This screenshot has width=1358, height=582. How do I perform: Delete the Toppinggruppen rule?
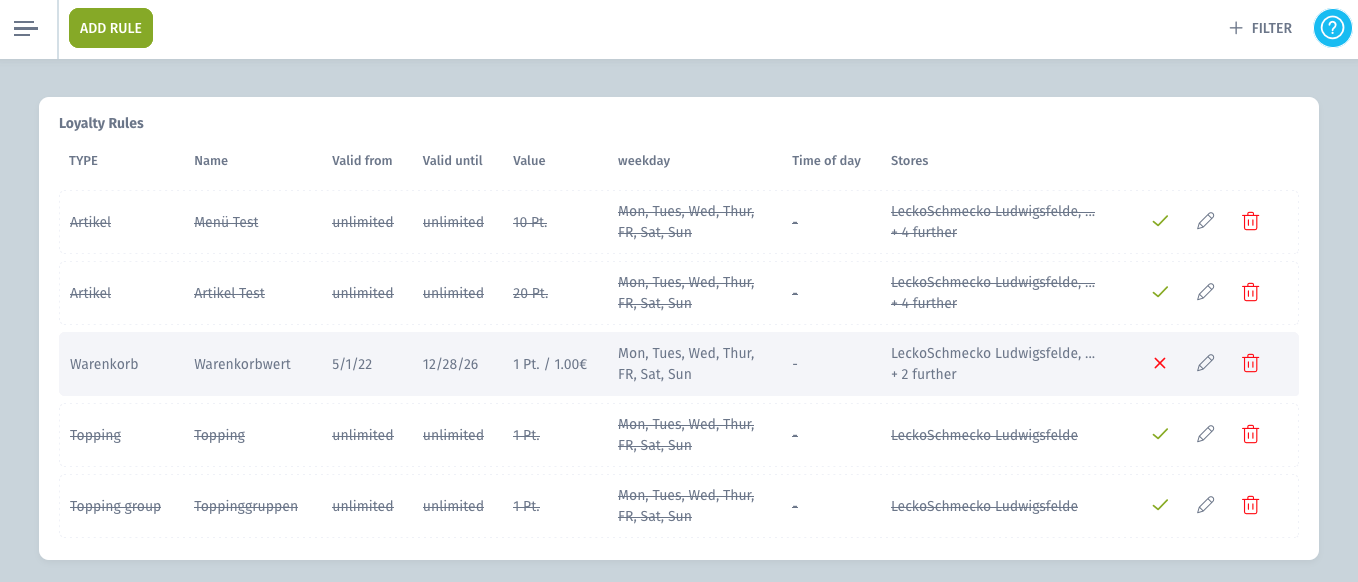1250,505
